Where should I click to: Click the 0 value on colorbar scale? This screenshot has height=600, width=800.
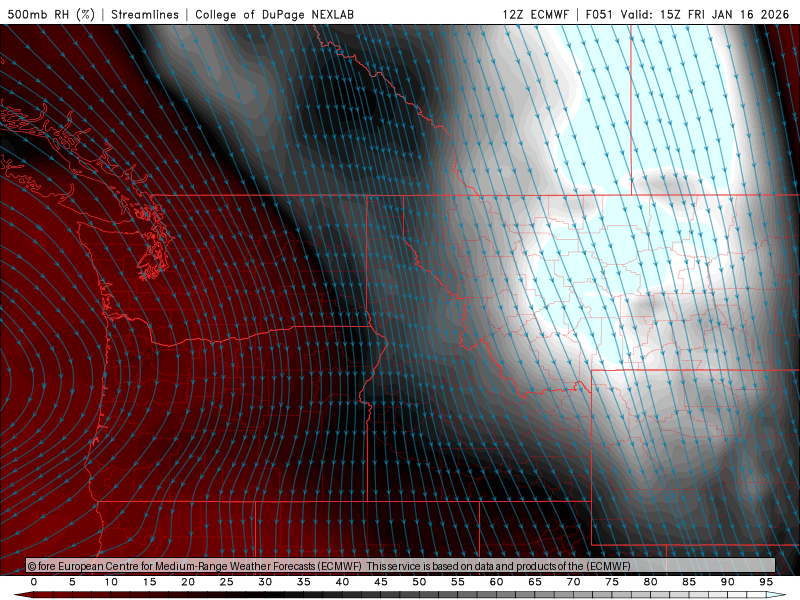pos(34,582)
